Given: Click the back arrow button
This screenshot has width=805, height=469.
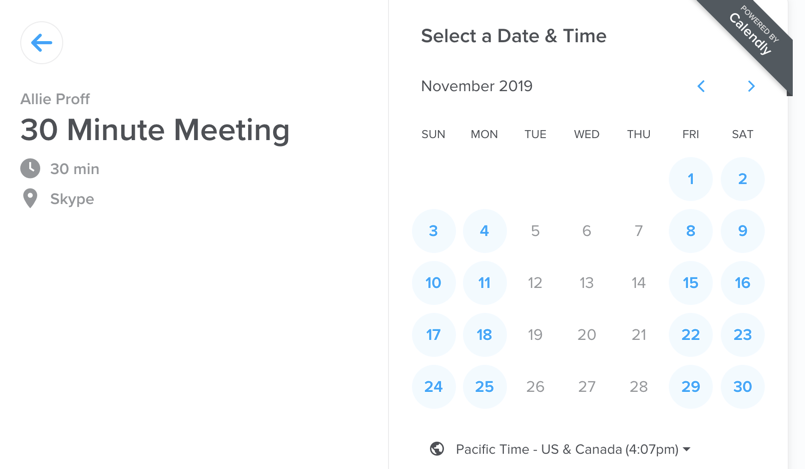Looking at the screenshot, I should (42, 43).
